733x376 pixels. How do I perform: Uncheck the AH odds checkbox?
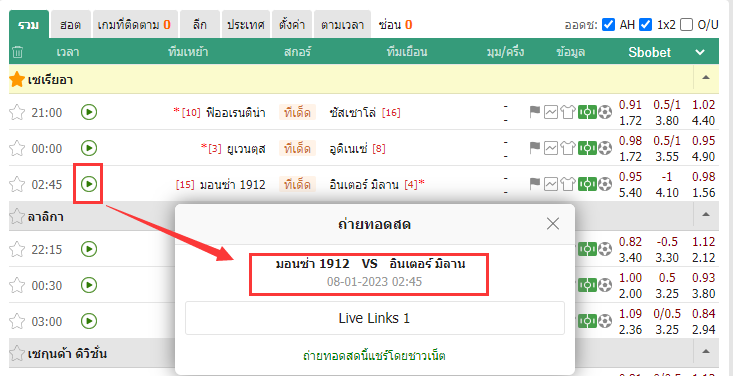tap(608, 24)
